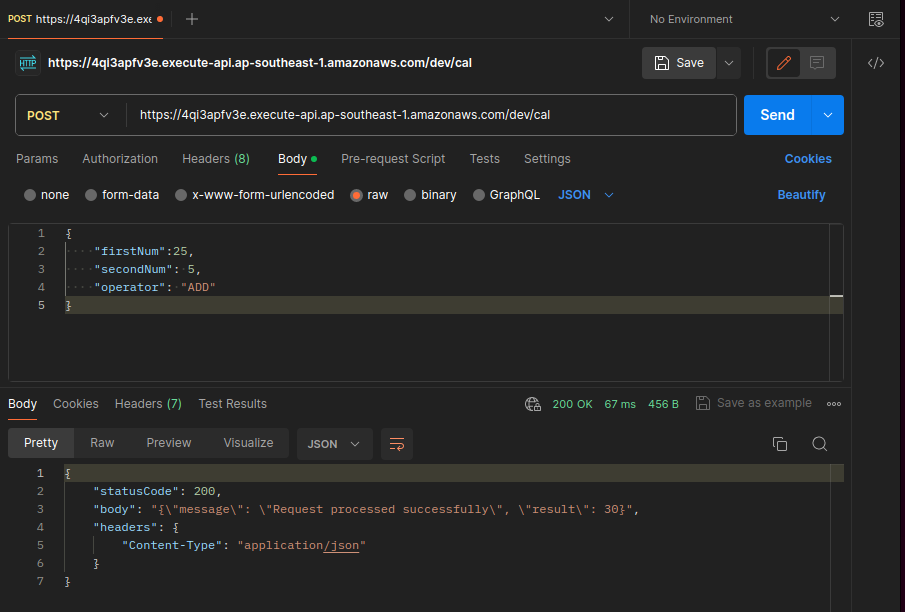Image resolution: width=905 pixels, height=612 pixels.
Task: Copy the response body to clipboard
Action: point(780,444)
